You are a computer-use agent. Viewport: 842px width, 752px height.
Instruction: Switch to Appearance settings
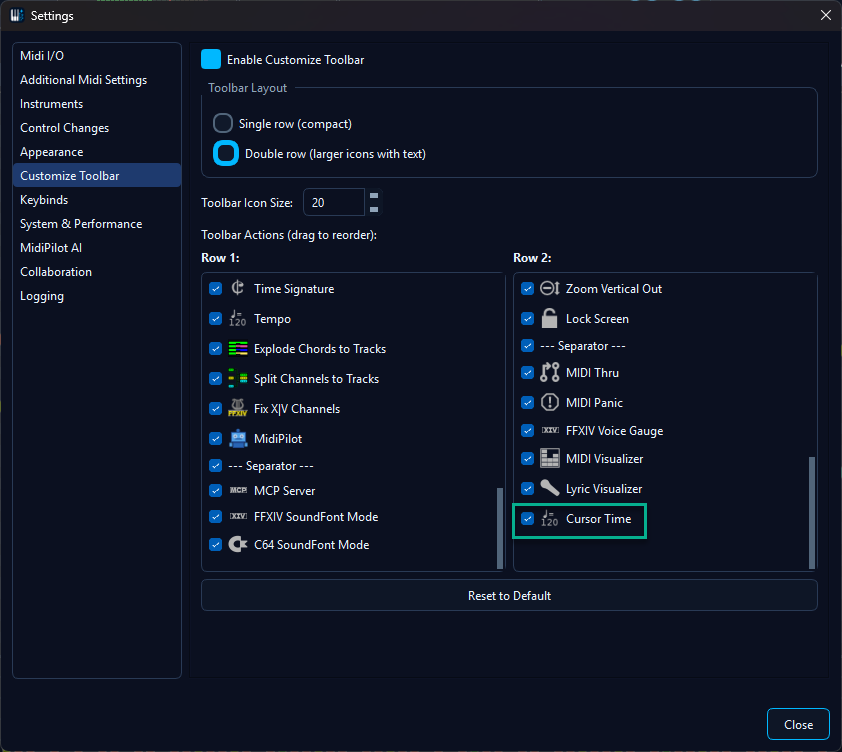[97, 152]
